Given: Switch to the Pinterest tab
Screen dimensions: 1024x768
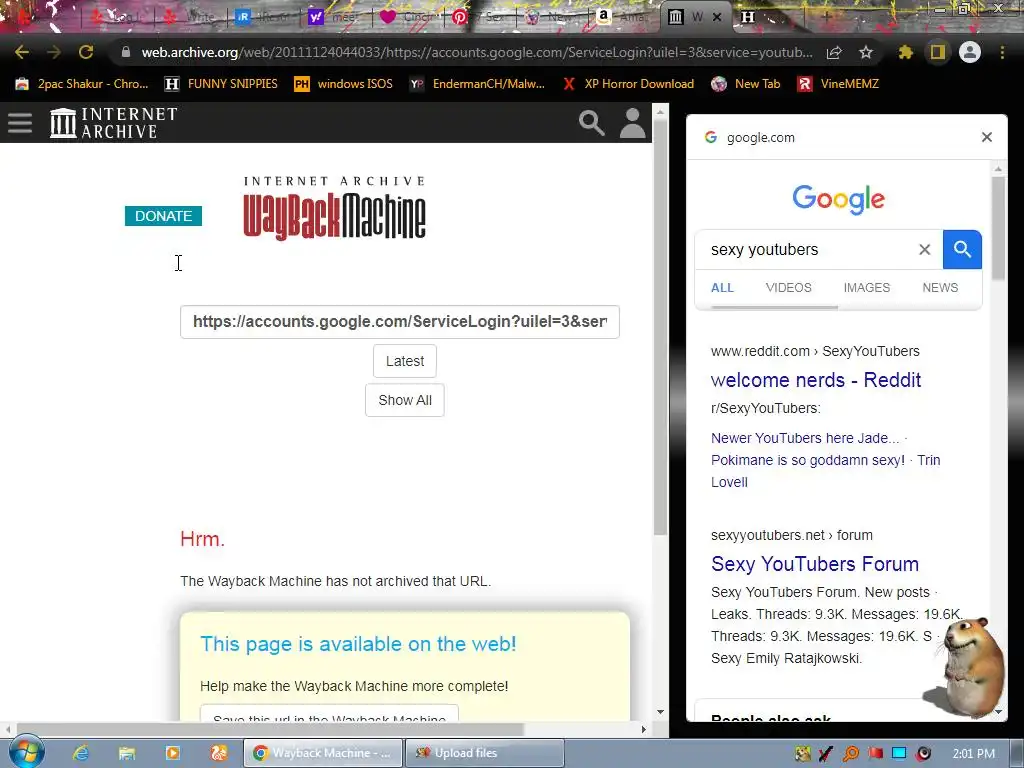Looking at the screenshot, I should pyautogui.click(x=479, y=17).
